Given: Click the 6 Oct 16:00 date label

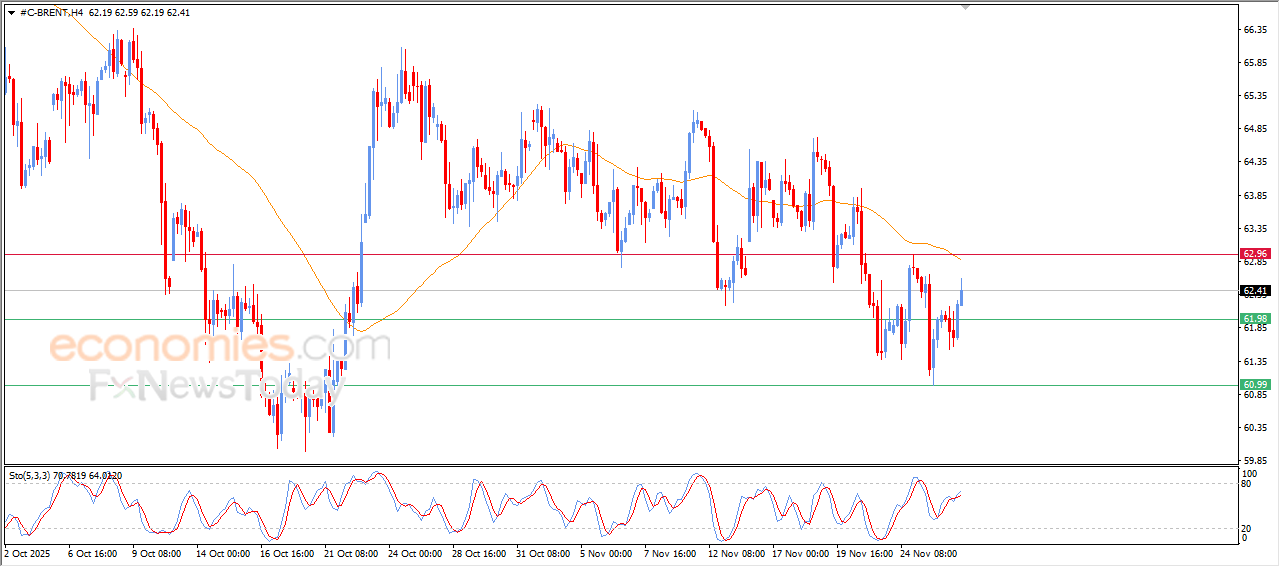Looking at the screenshot, I should pos(93,552).
